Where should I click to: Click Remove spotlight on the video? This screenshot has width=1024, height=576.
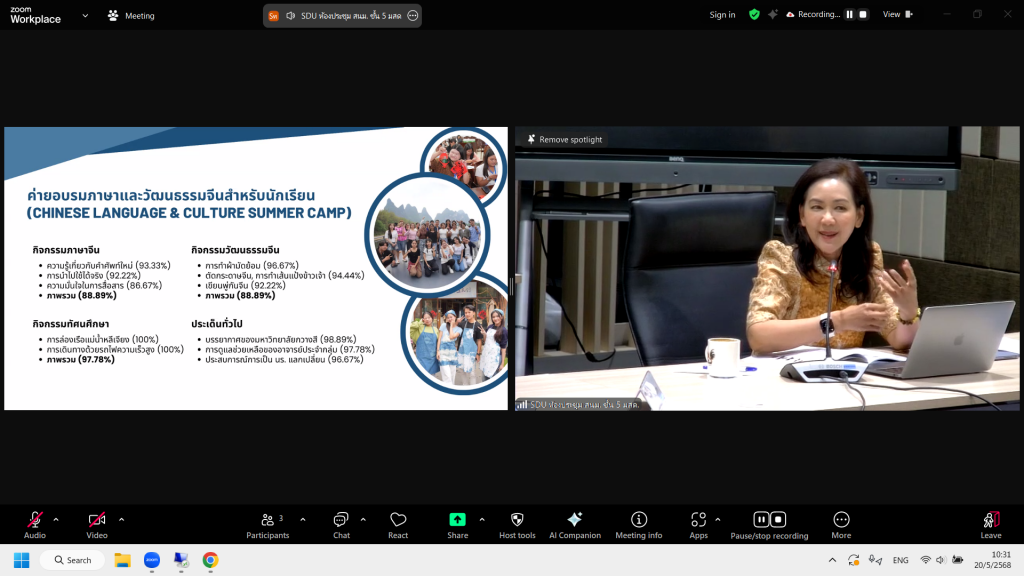(565, 140)
